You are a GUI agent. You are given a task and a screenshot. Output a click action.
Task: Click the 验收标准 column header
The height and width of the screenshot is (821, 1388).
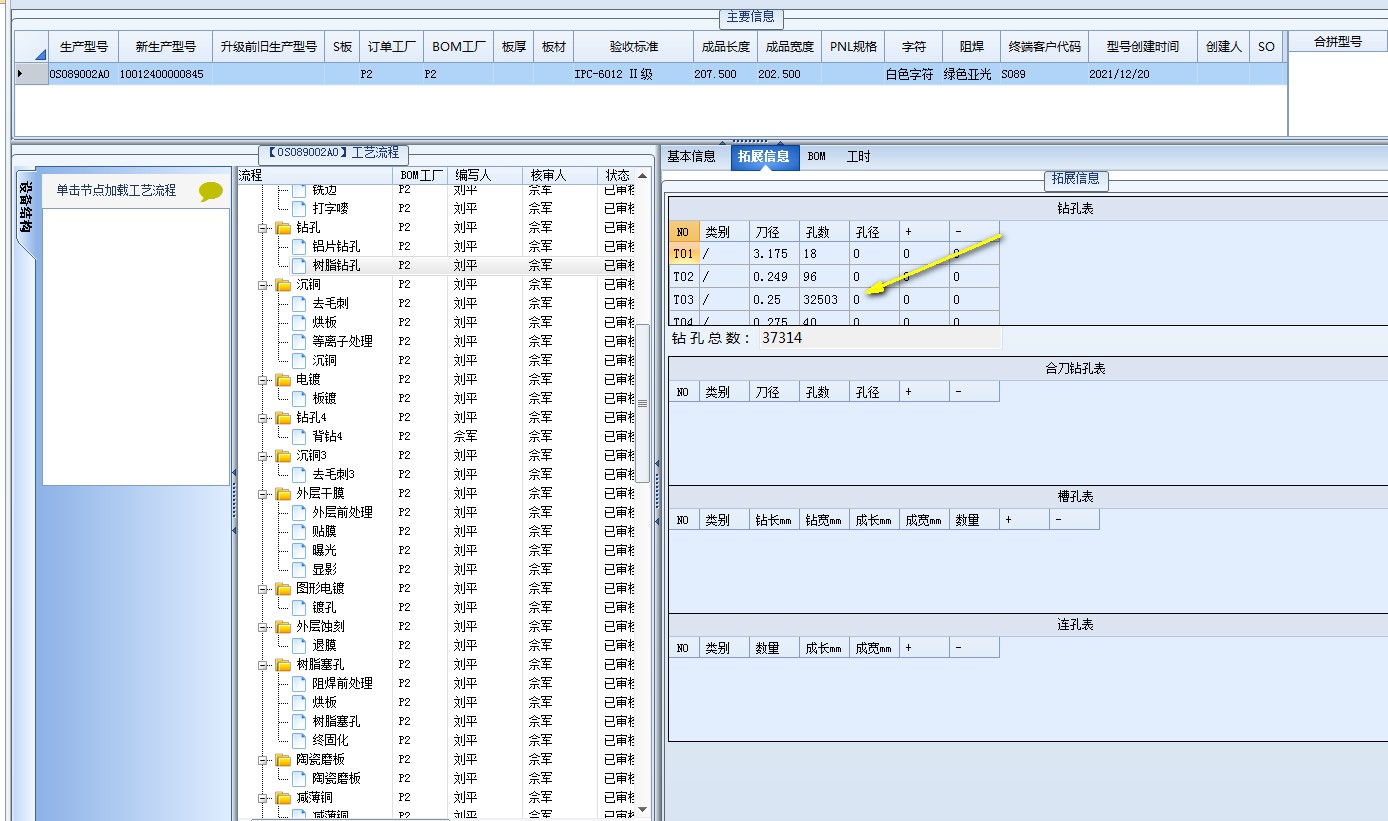coord(634,46)
